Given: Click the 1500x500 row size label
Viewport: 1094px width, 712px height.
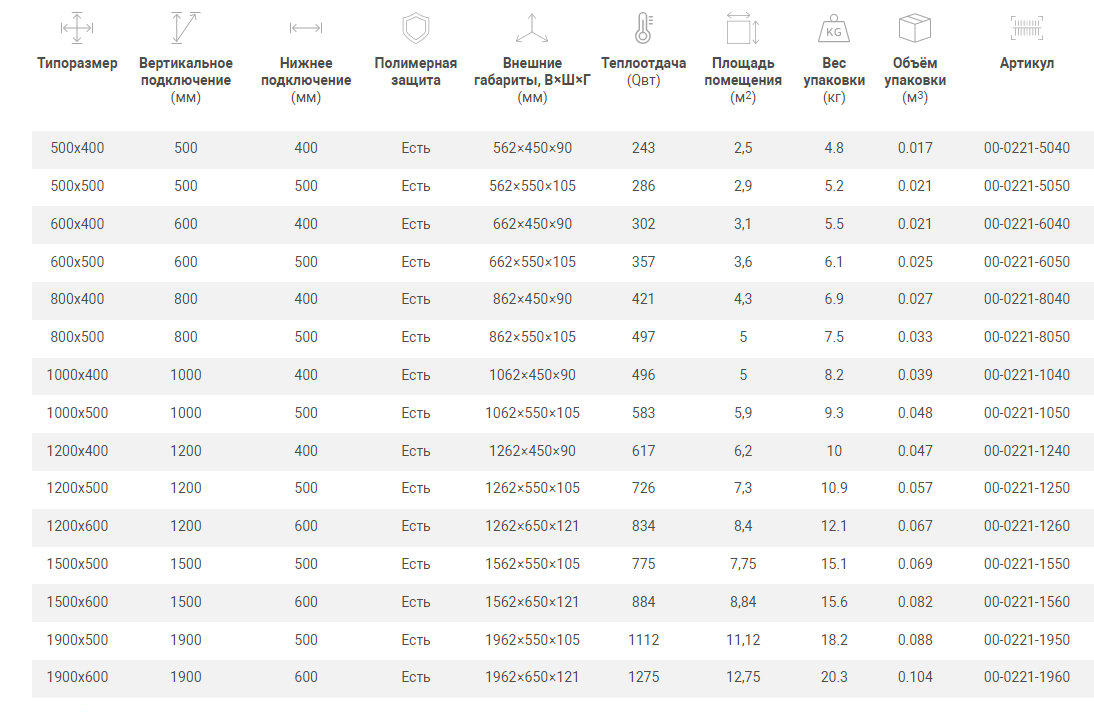Looking at the screenshot, I should point(77,564).
